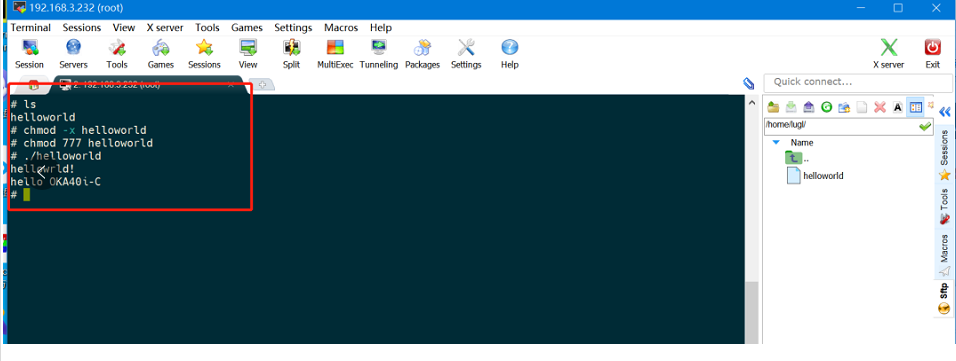Open the X server menu

165,27
